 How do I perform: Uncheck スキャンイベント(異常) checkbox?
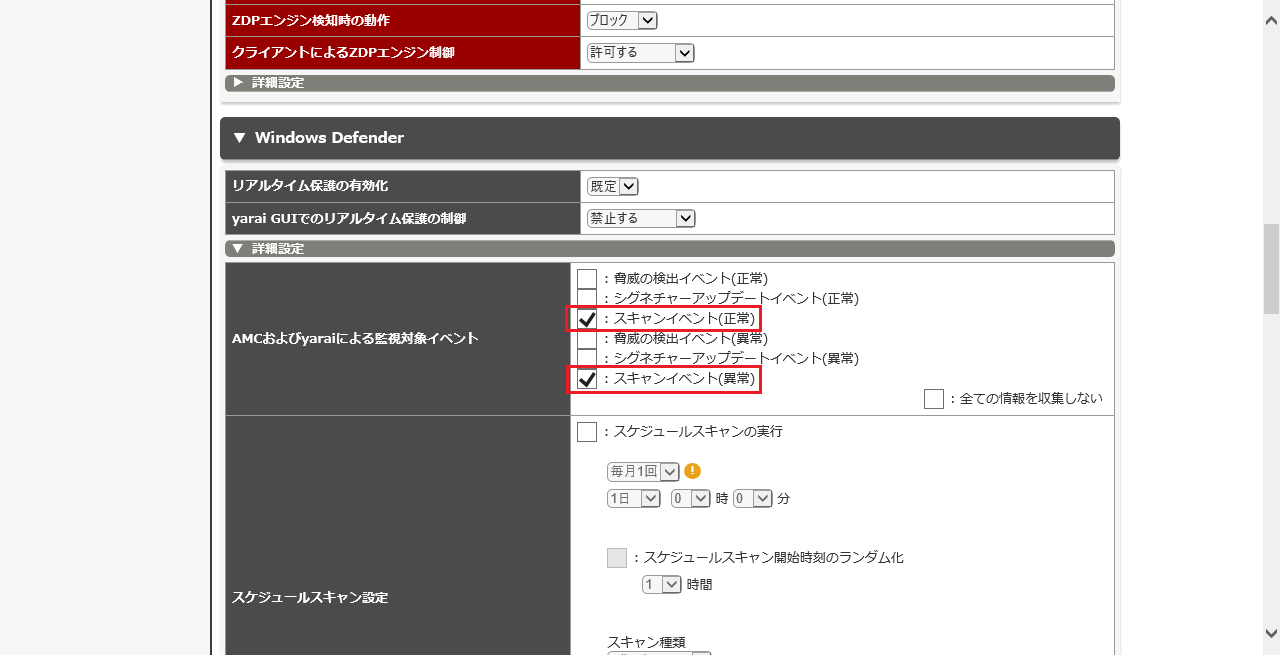tap(587, 379)
